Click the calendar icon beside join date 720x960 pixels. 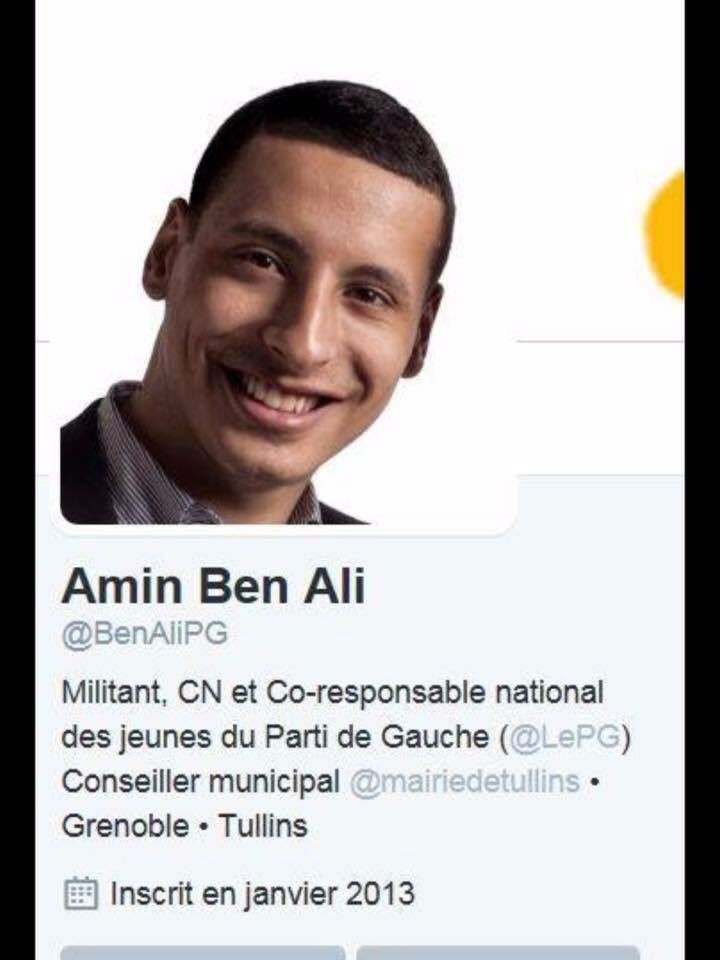[x=81, y=893]
